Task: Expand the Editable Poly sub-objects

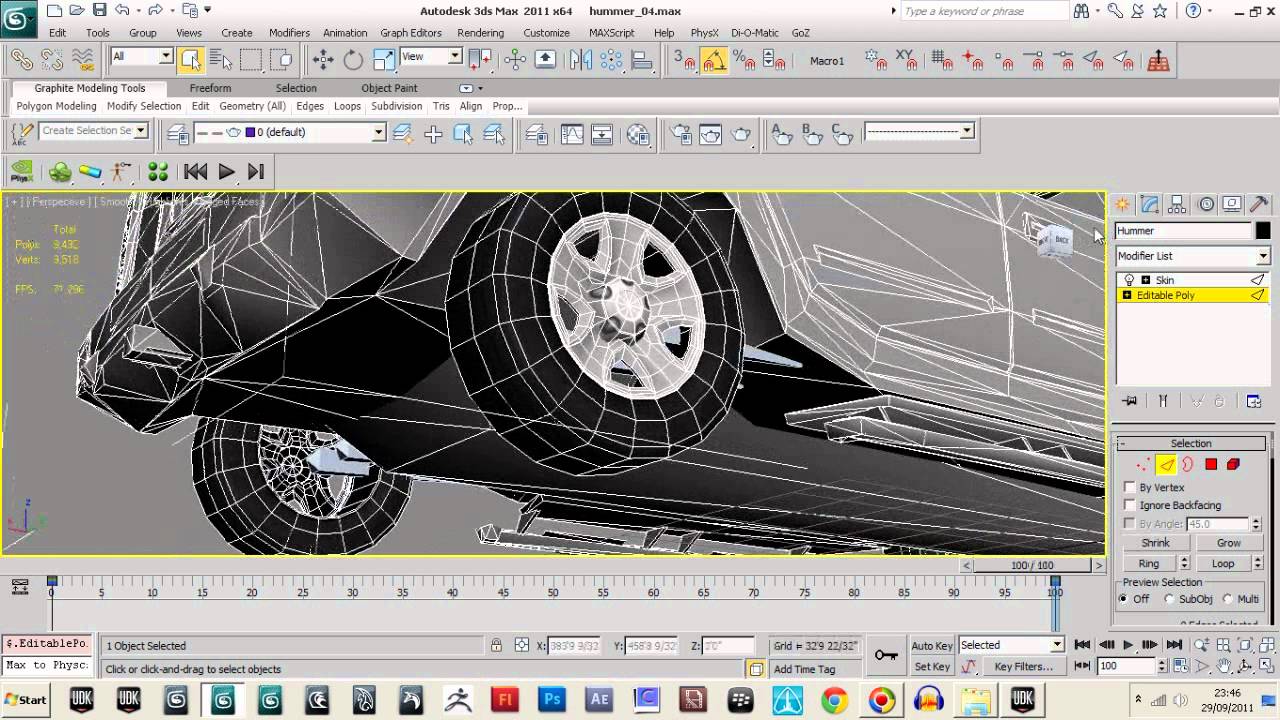Action: (1127, 296)
